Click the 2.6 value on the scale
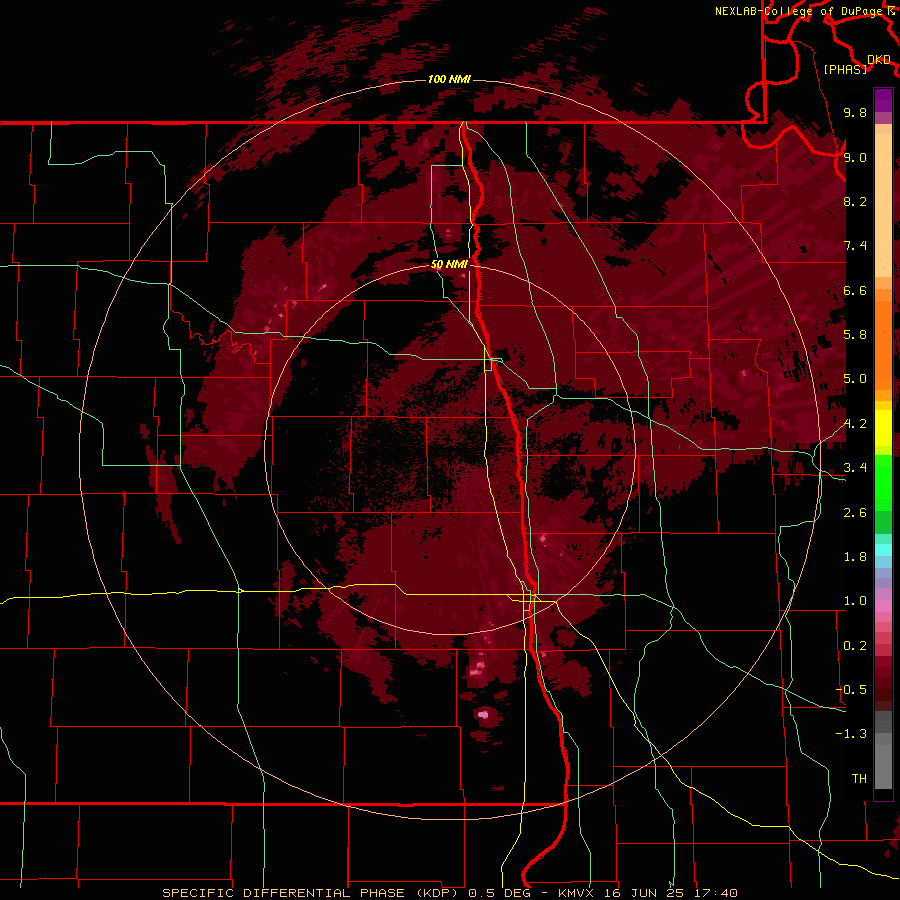Screen dimensions: 900x900 pos(855,513)
